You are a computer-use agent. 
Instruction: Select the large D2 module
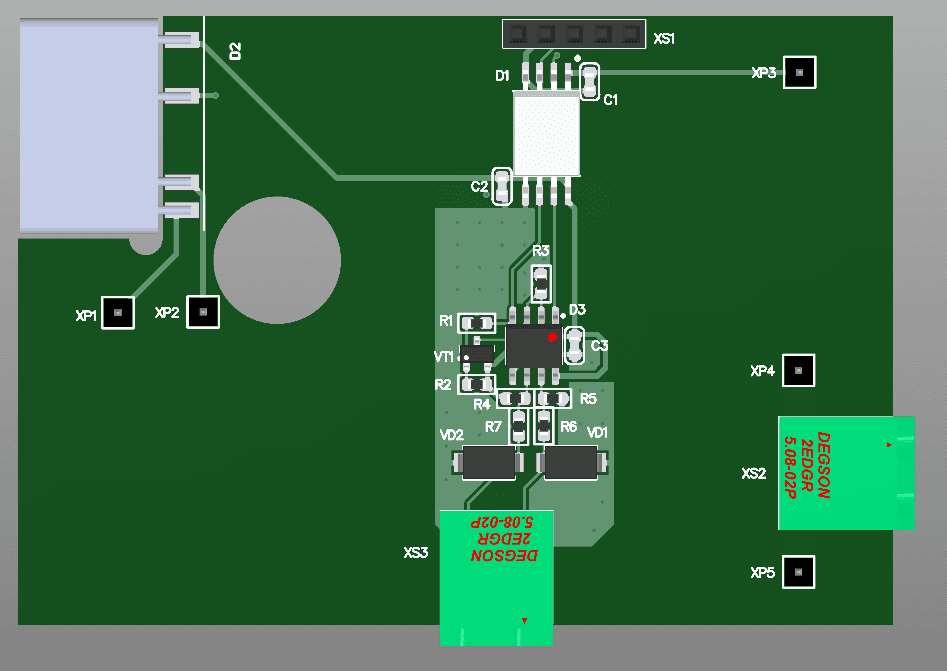click(x=89, y=125)
